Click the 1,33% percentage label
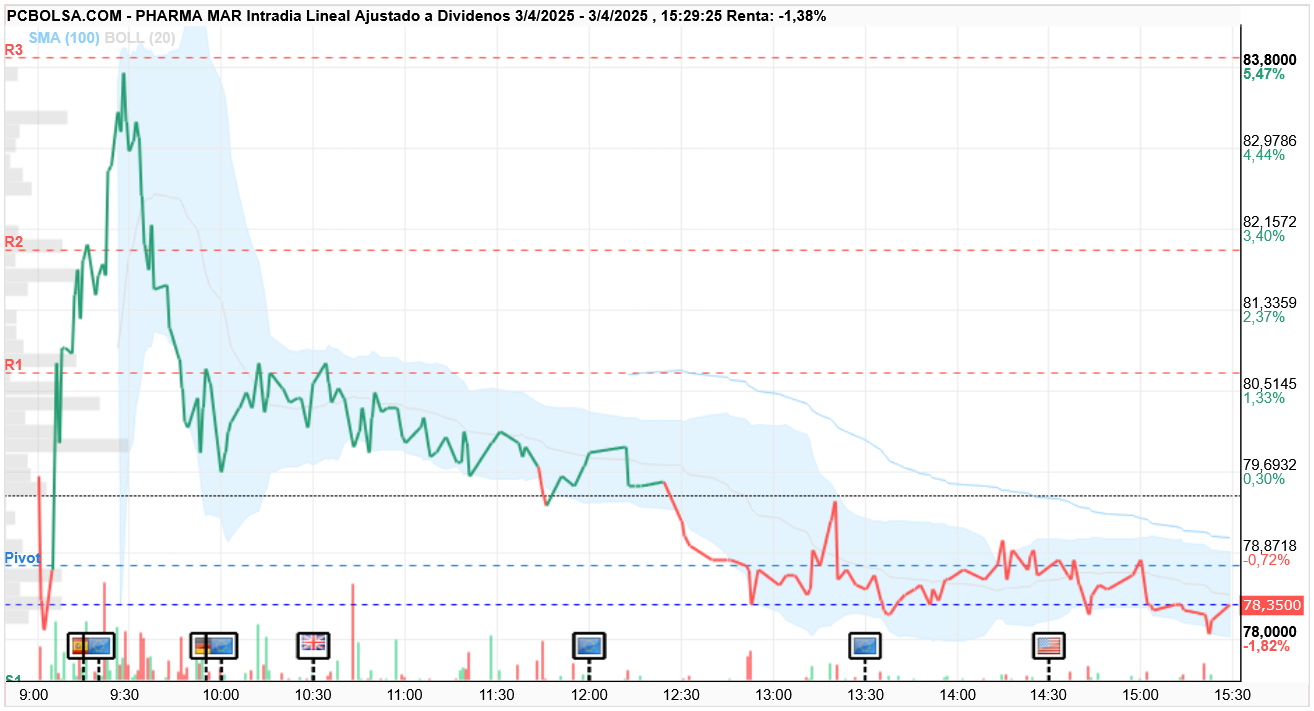This screenshot has width=1314, height=711. 1264,398
